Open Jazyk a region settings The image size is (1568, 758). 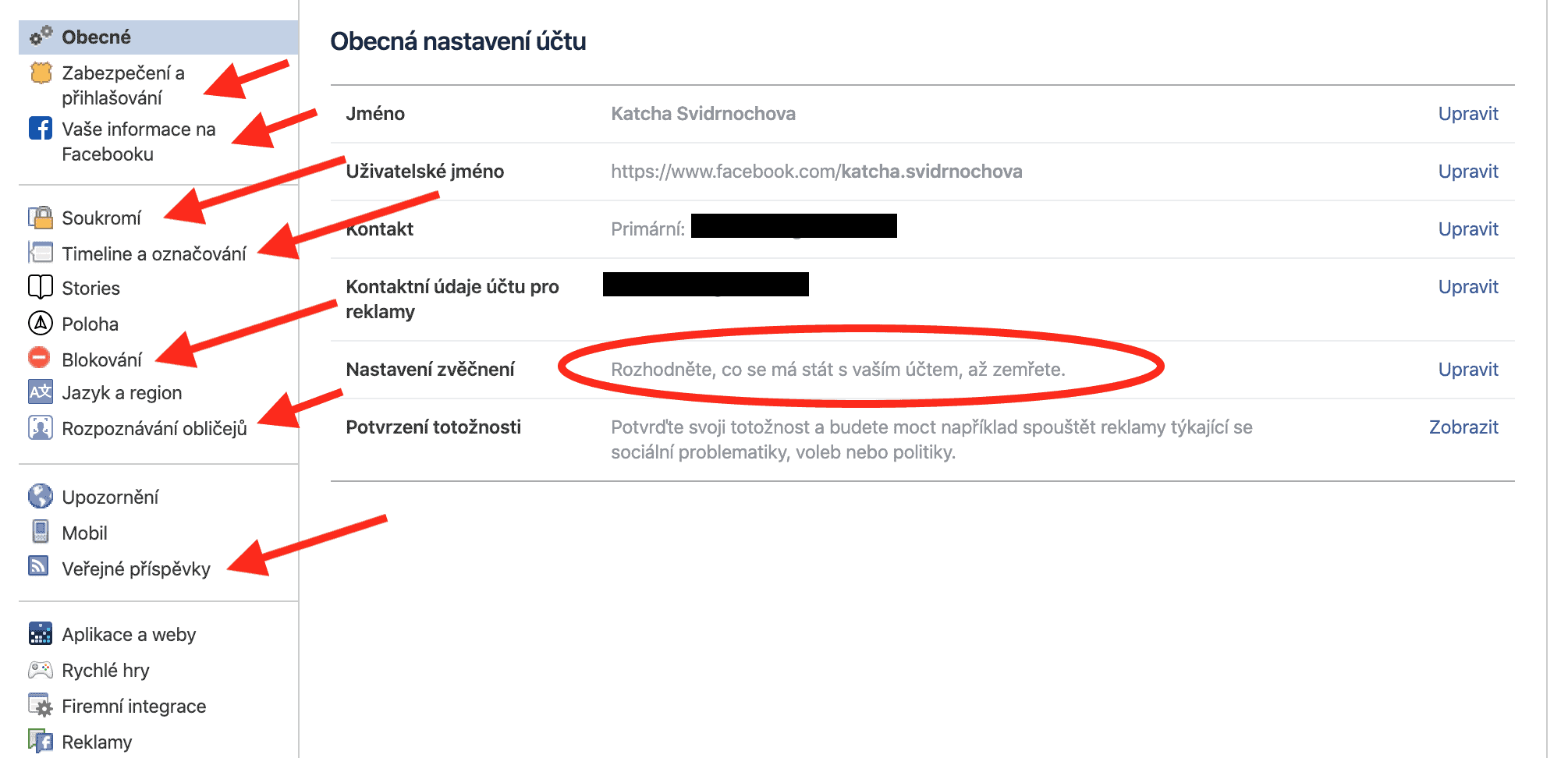coord(122,392)
